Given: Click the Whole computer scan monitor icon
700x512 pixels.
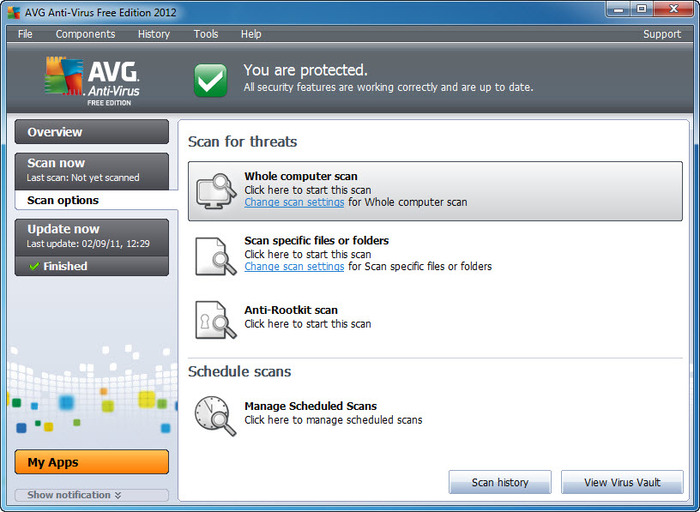Looking at the screenshot, I should [217, 191].
